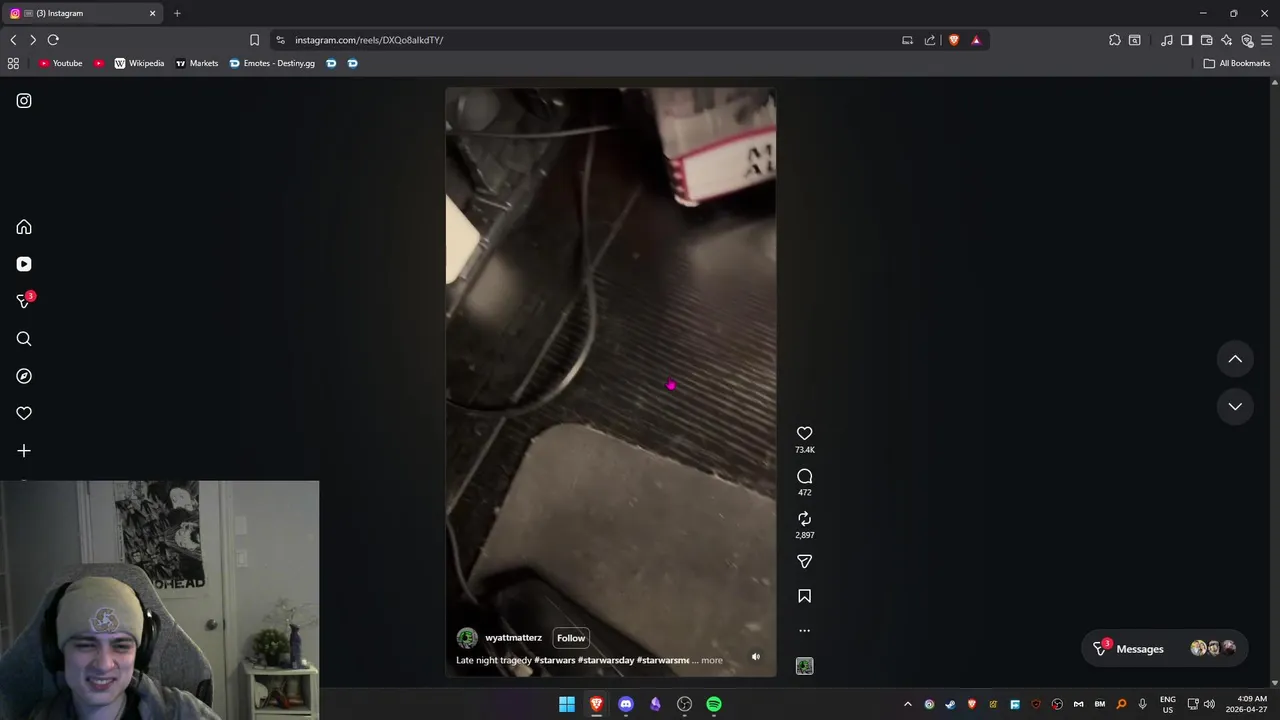The height and width of the screenshot is (720, 1280).
Task: Open the Leo AI sparkle icon
Action: (1227, 40)
